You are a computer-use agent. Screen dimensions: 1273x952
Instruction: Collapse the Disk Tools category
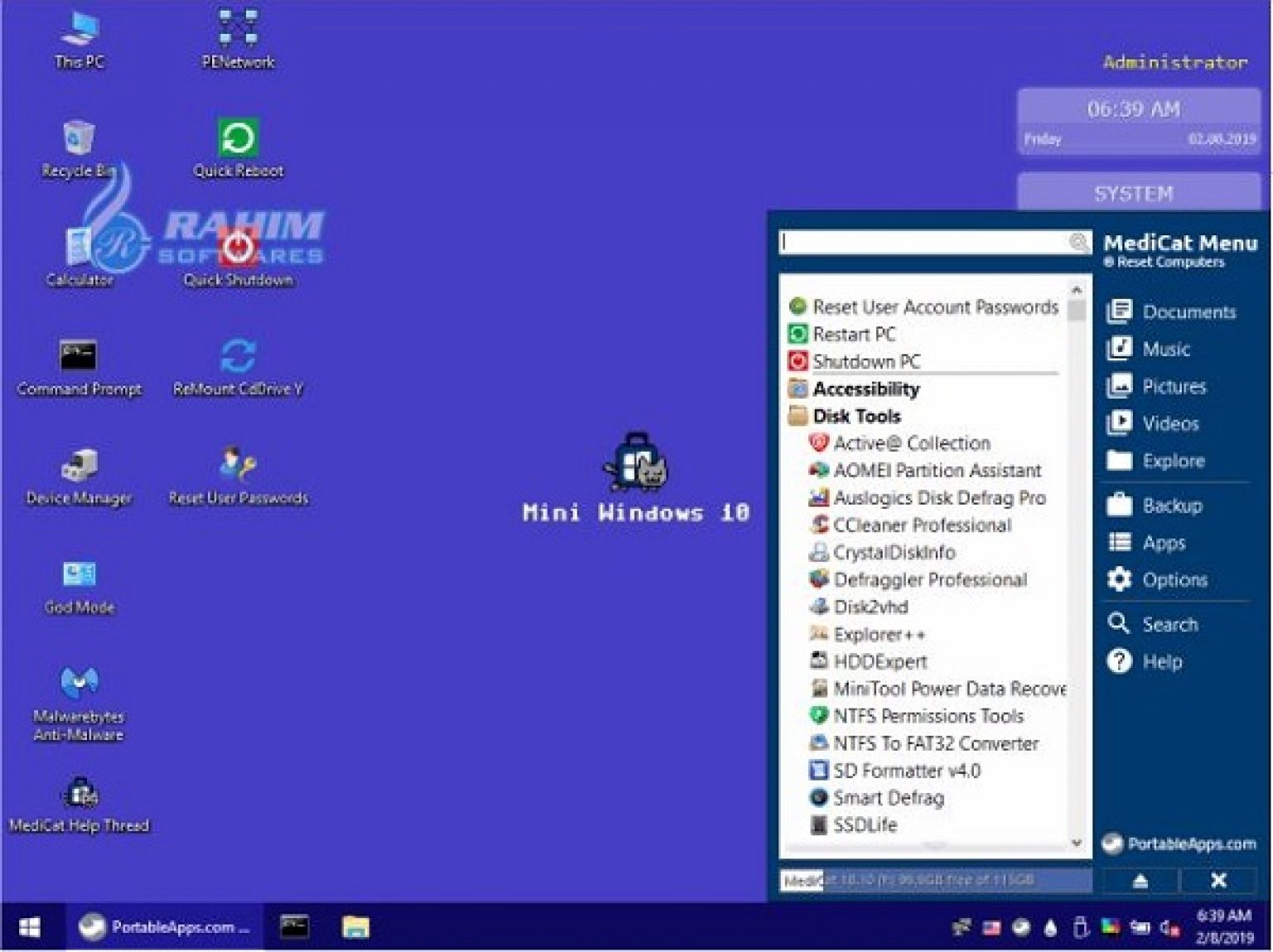click(858, 416)
